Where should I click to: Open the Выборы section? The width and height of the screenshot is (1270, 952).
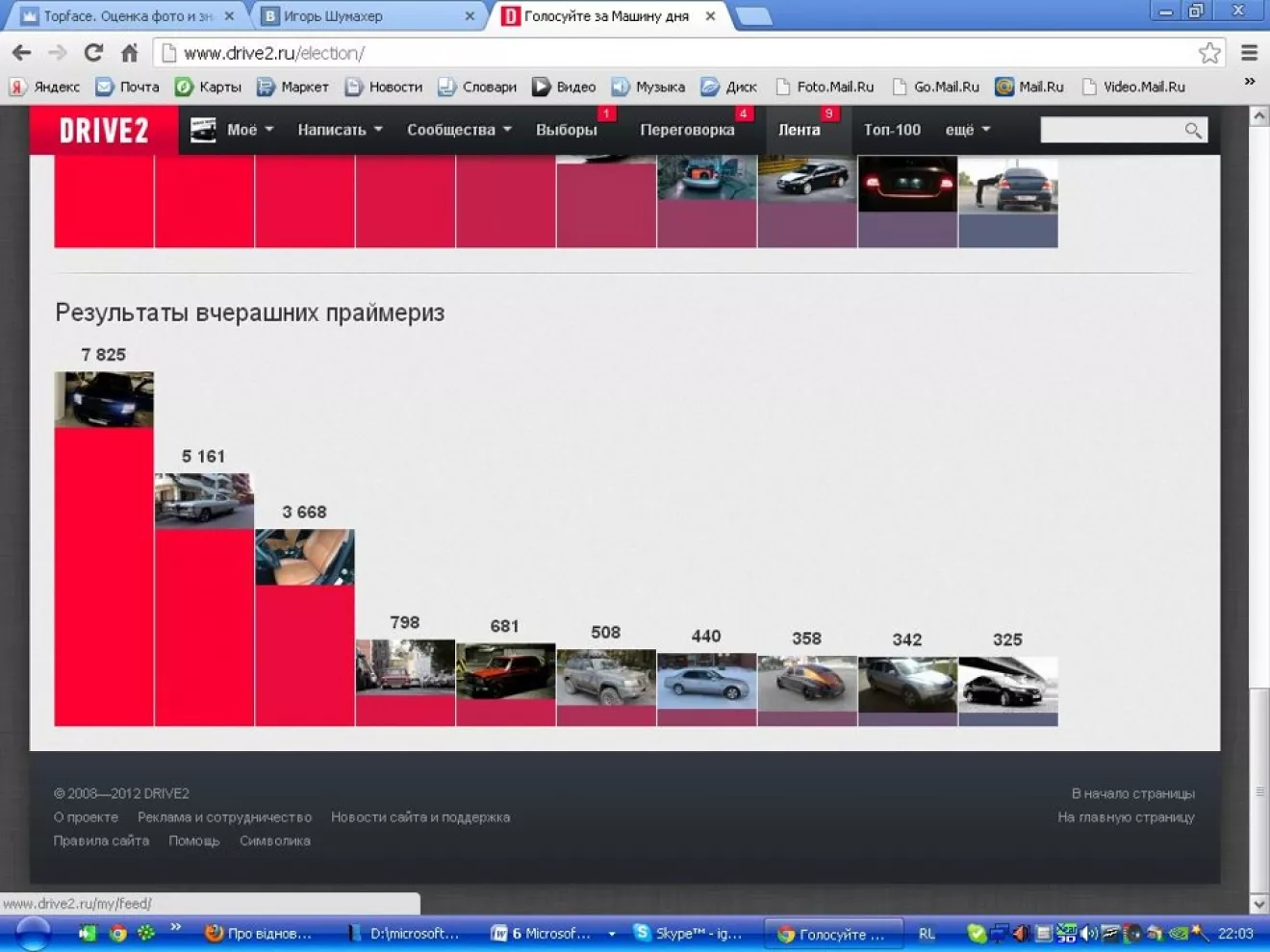pyautogui.click(x=567, y=130)
